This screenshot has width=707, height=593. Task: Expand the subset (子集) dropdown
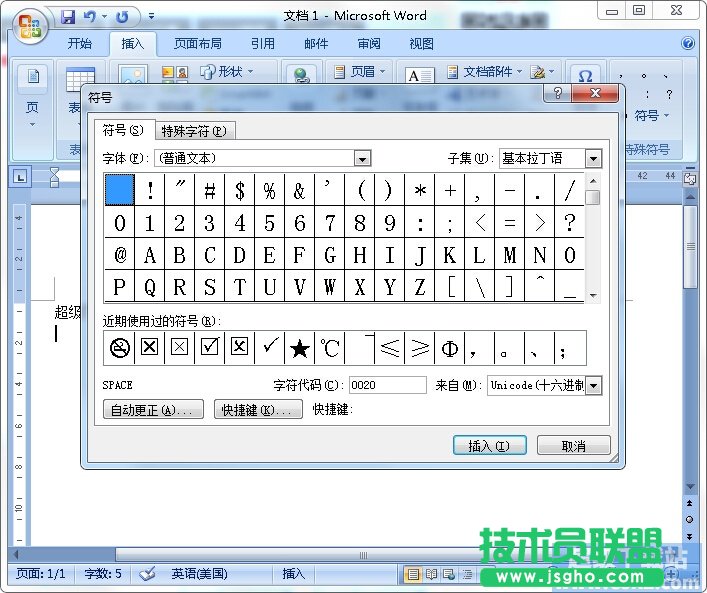(x=593, y=158)
